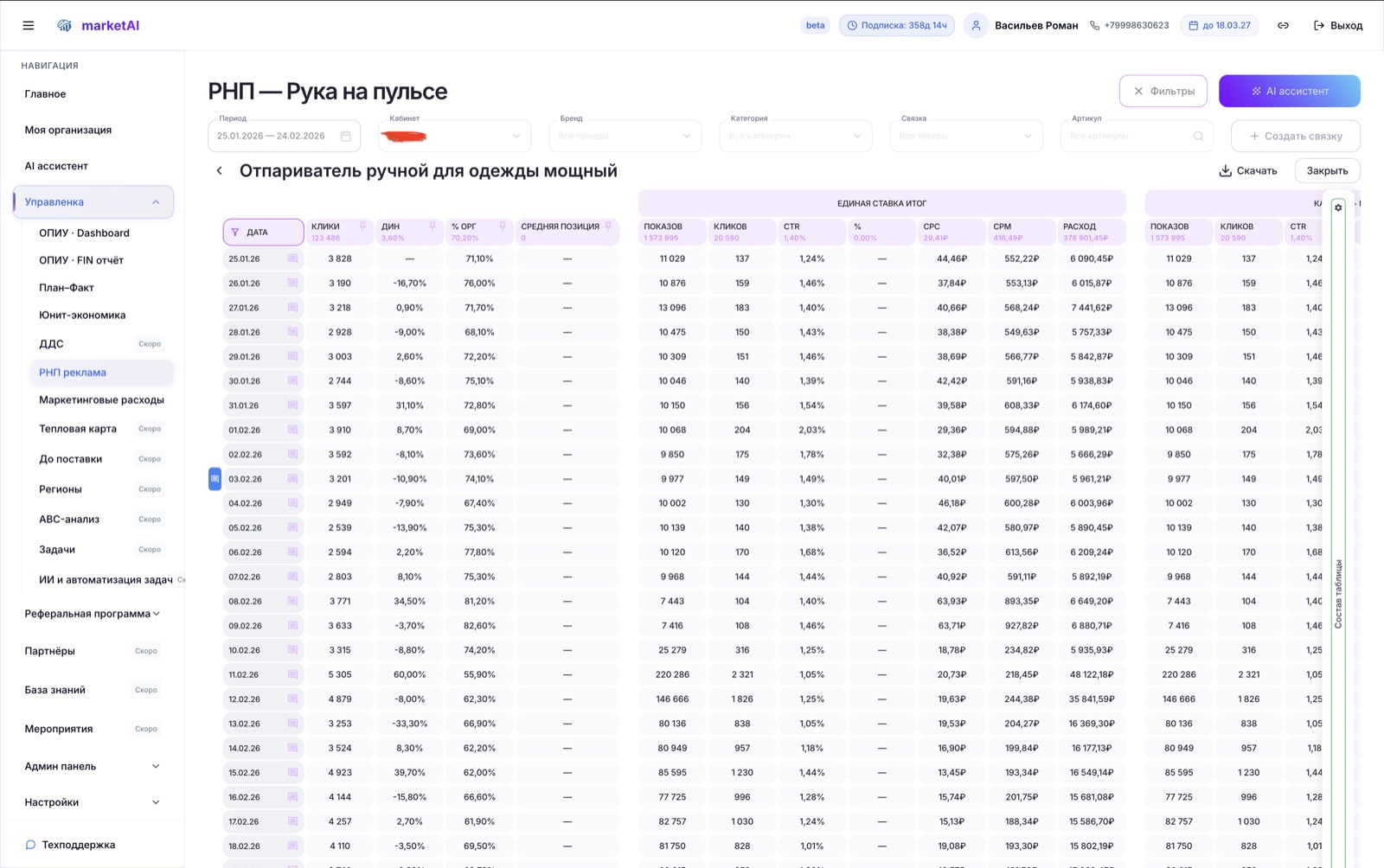
Task: Open the Бренд dropdown
Action: 625,136
